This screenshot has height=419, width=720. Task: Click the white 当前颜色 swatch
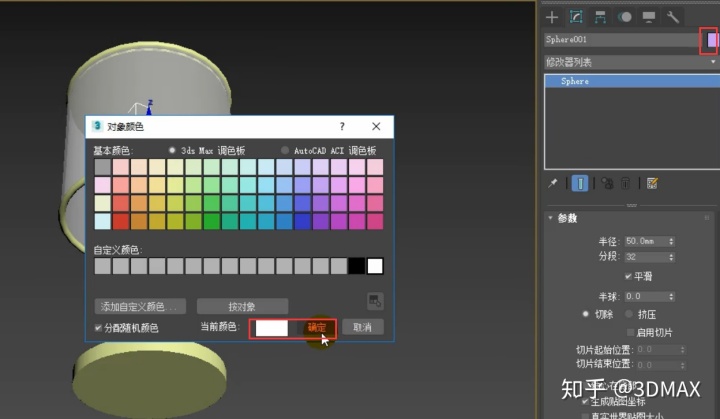pyautogui.click(x=271, y=328)
